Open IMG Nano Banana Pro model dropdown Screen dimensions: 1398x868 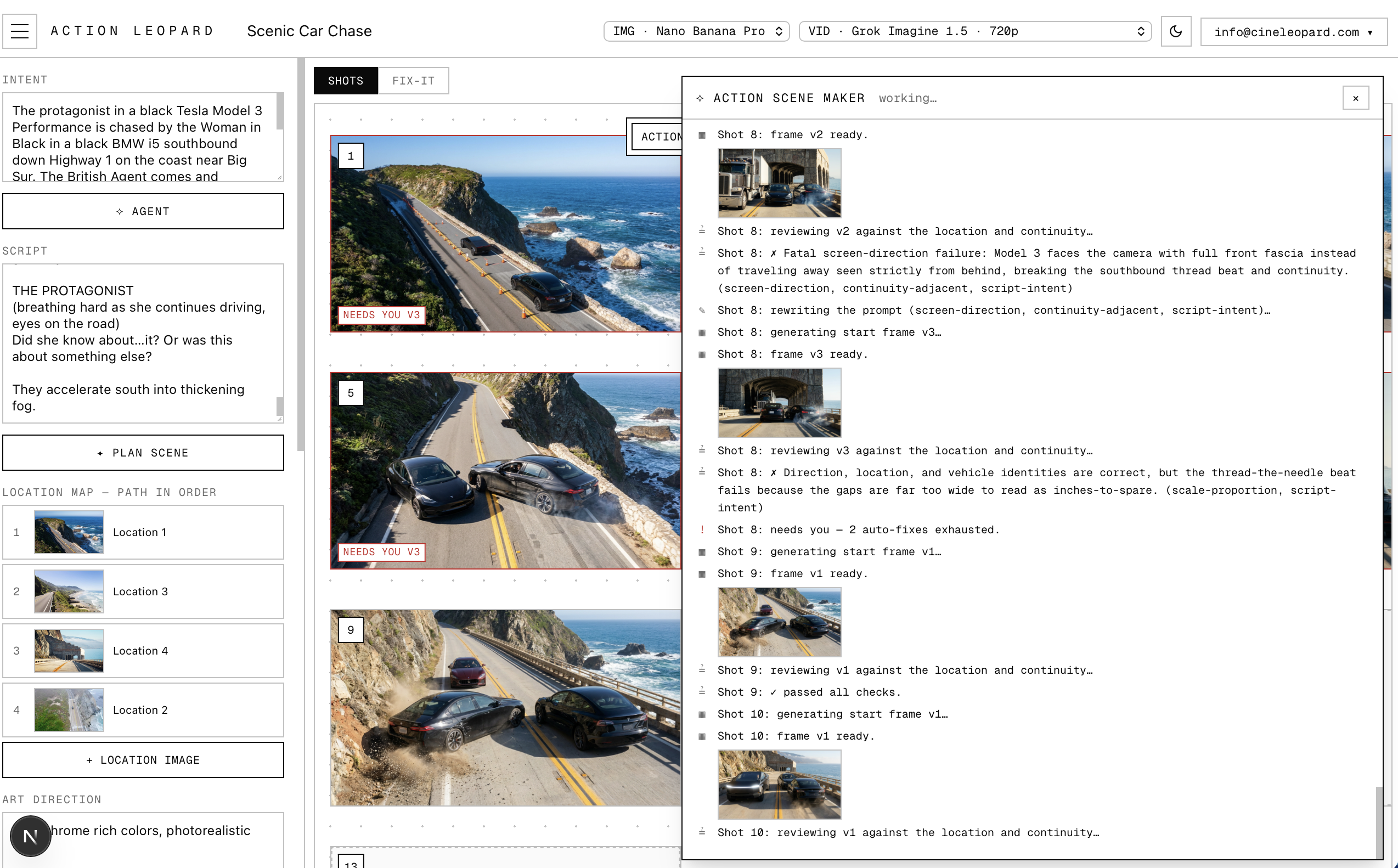point(696,31)
